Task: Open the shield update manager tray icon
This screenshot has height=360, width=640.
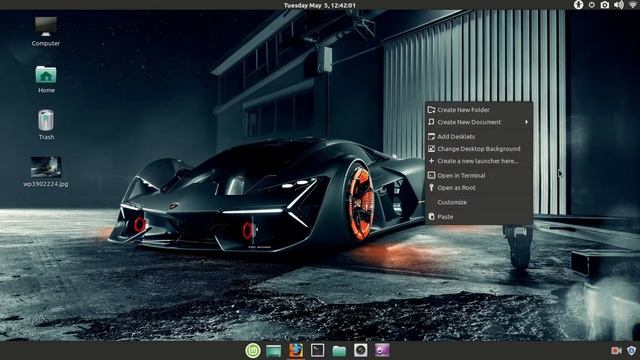Action: click(631, 351)
